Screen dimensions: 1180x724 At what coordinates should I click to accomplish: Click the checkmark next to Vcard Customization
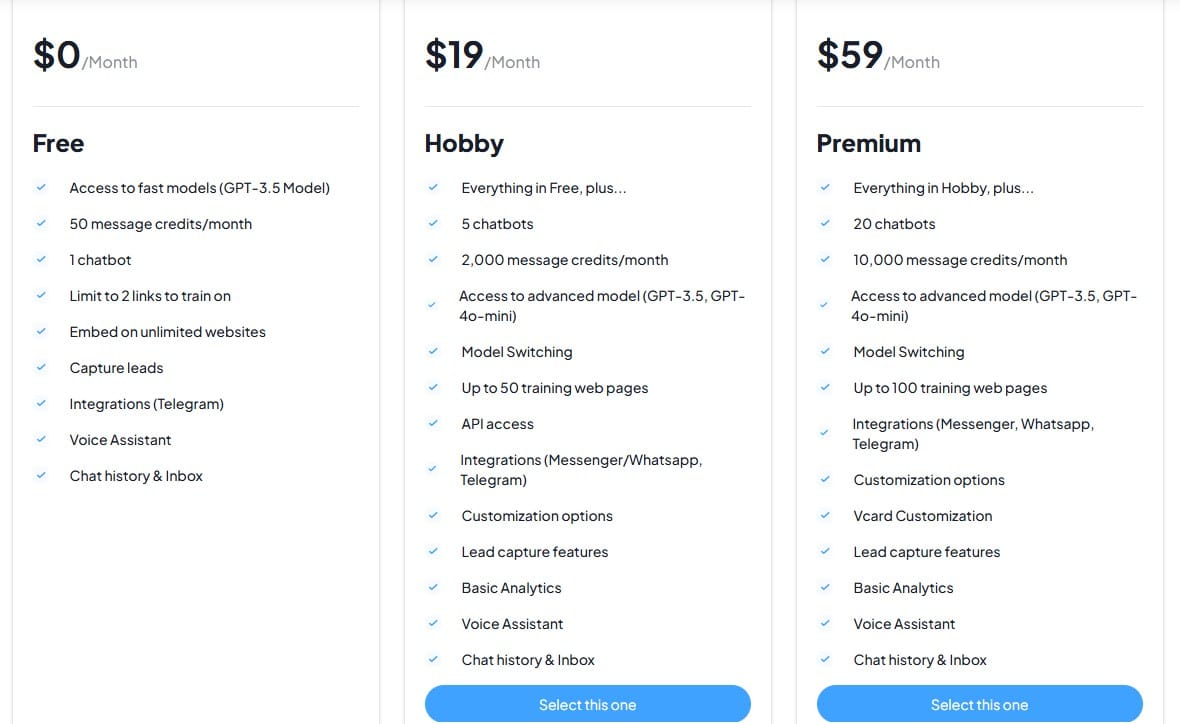825,516
